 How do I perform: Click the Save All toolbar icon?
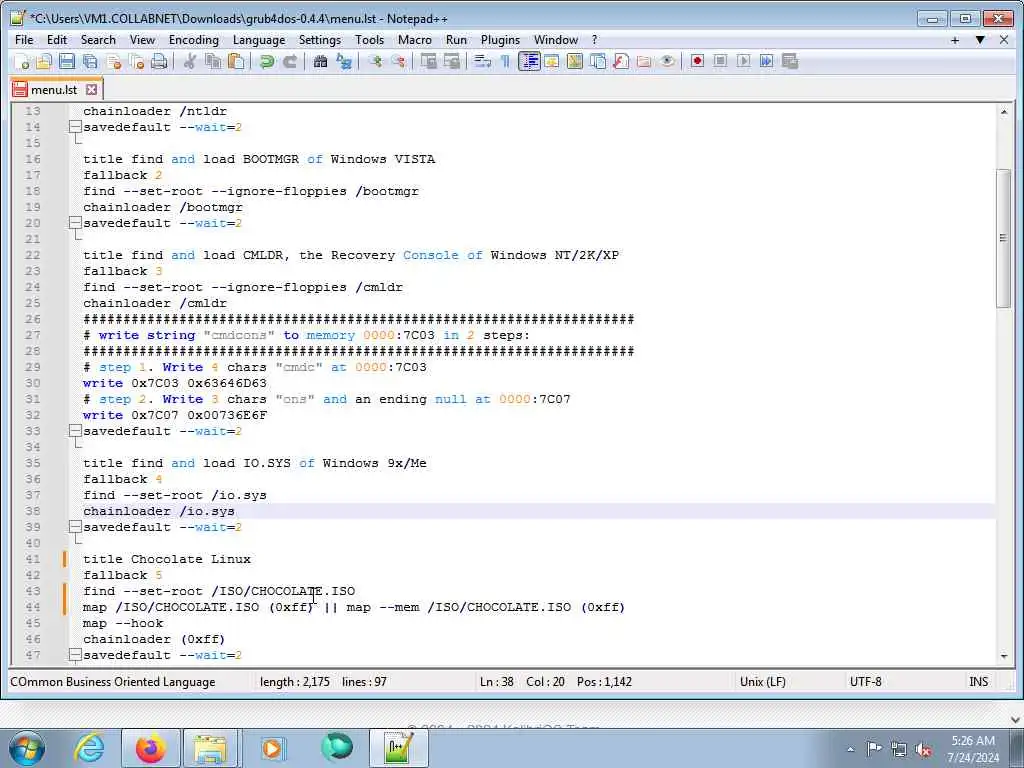click(x=90, y=61)
